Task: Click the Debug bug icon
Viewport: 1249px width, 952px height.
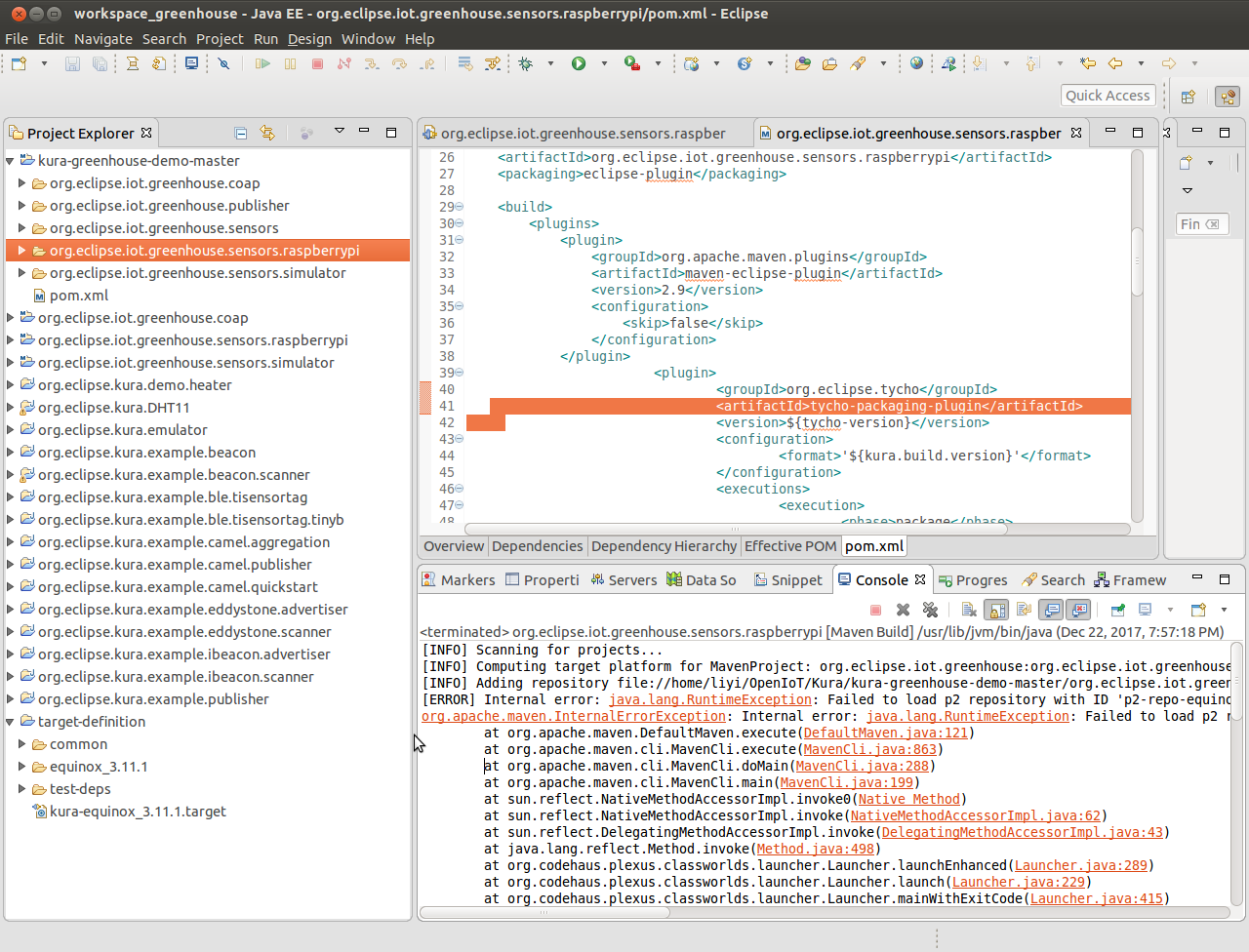Action: [x=526, y=63]
